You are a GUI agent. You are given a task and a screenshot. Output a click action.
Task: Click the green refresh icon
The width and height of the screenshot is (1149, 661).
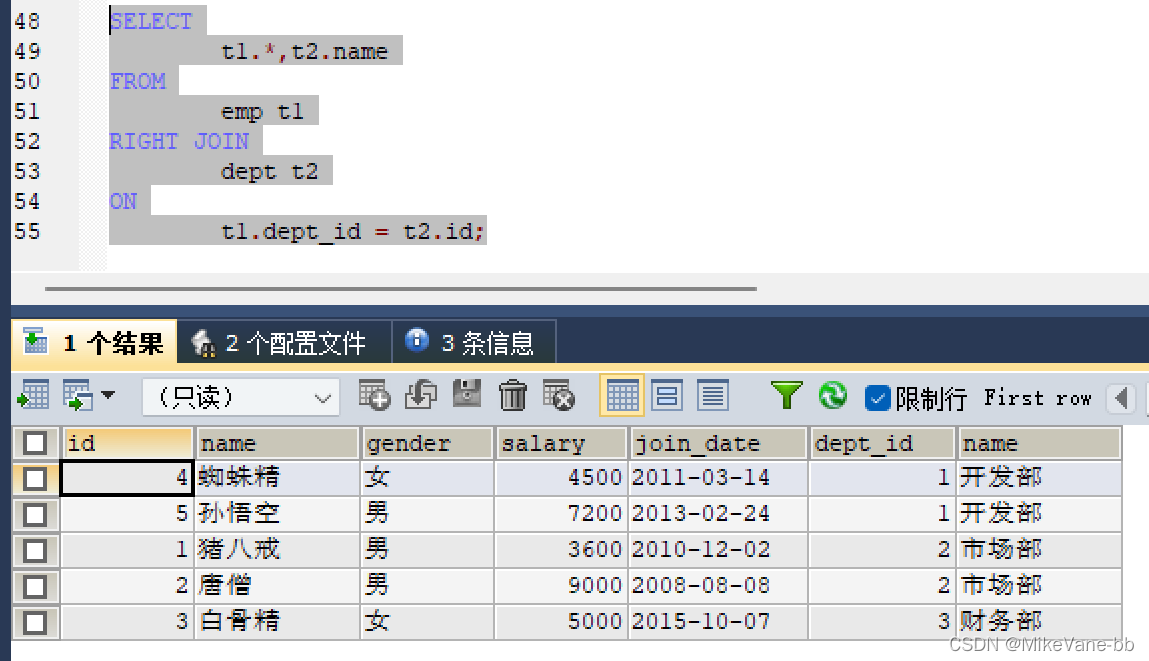click(x=832, y=396)
